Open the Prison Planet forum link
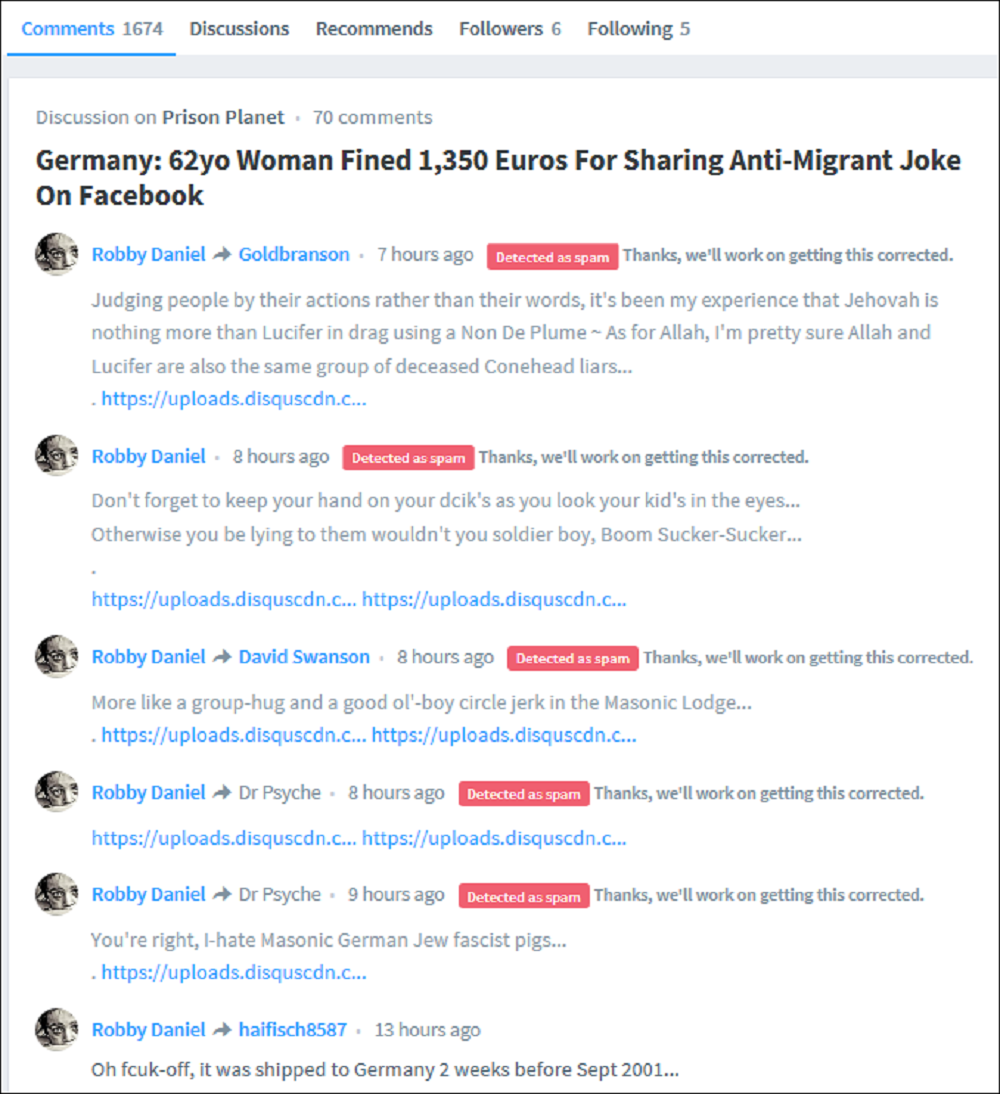The height and width of the screenshot is (1094, 1000). 223,117
